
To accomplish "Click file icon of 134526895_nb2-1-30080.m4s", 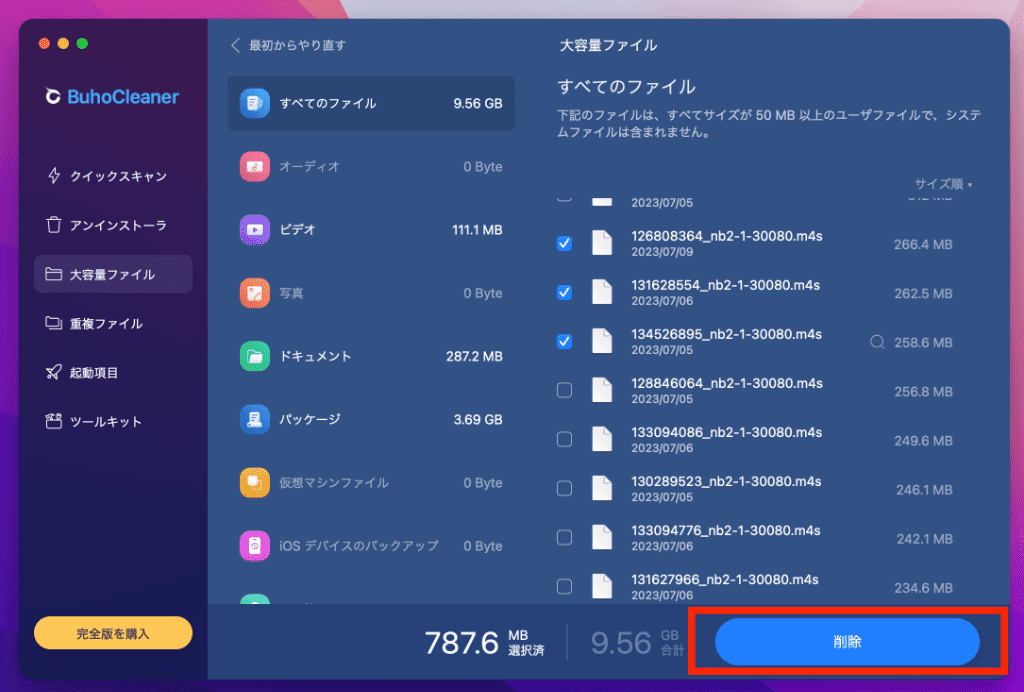I will click(x=601, y=341).
